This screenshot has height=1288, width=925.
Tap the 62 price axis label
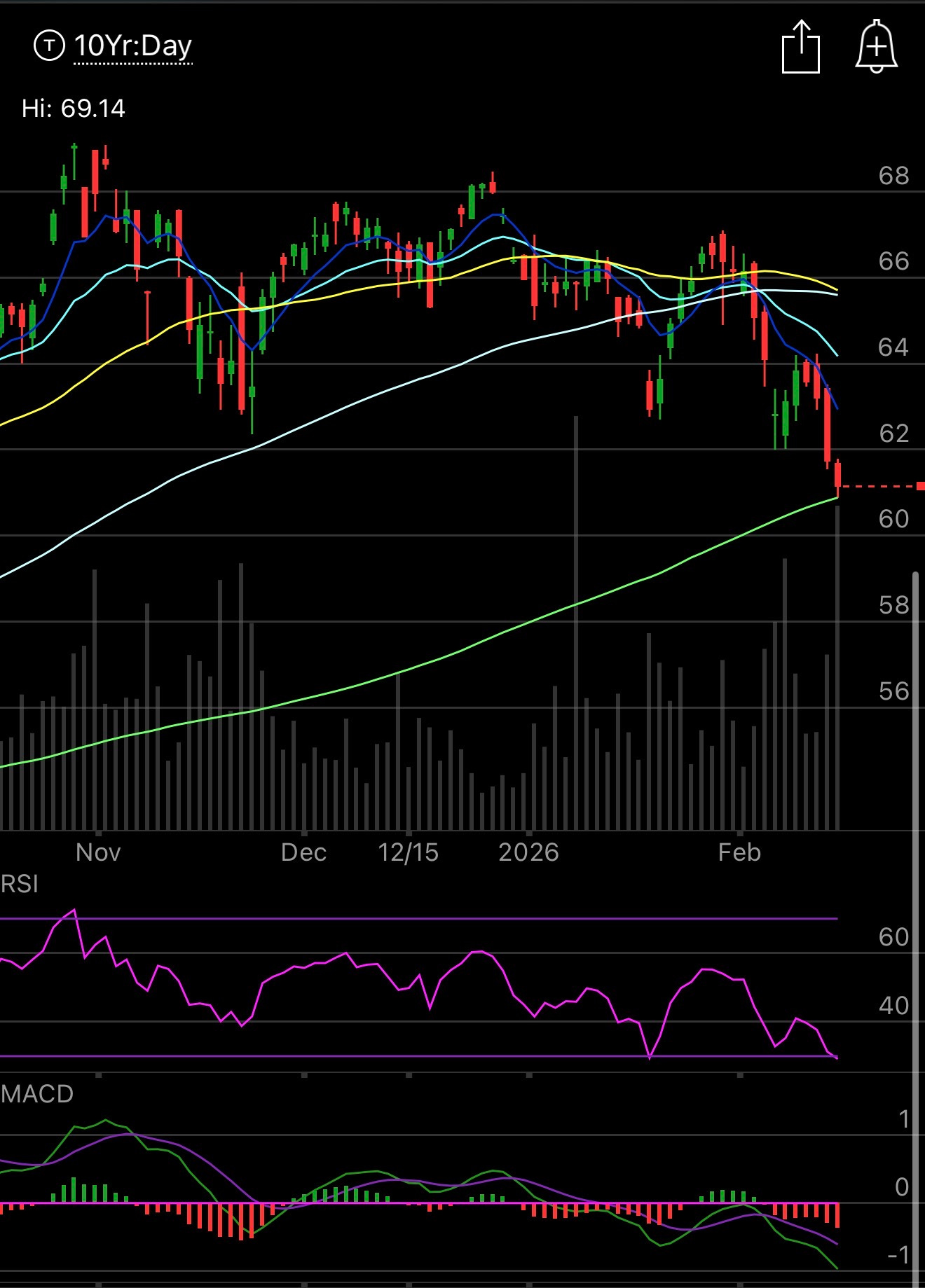point(893,433)
